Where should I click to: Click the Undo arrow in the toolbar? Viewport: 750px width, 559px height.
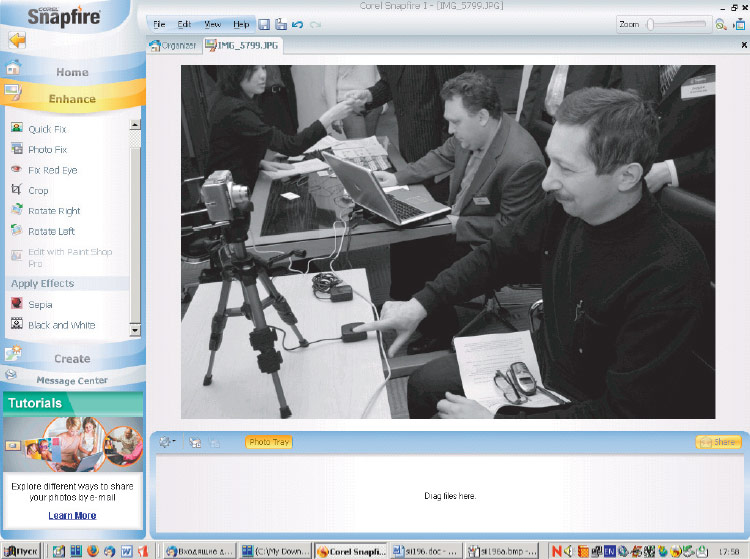pos(298,23)
